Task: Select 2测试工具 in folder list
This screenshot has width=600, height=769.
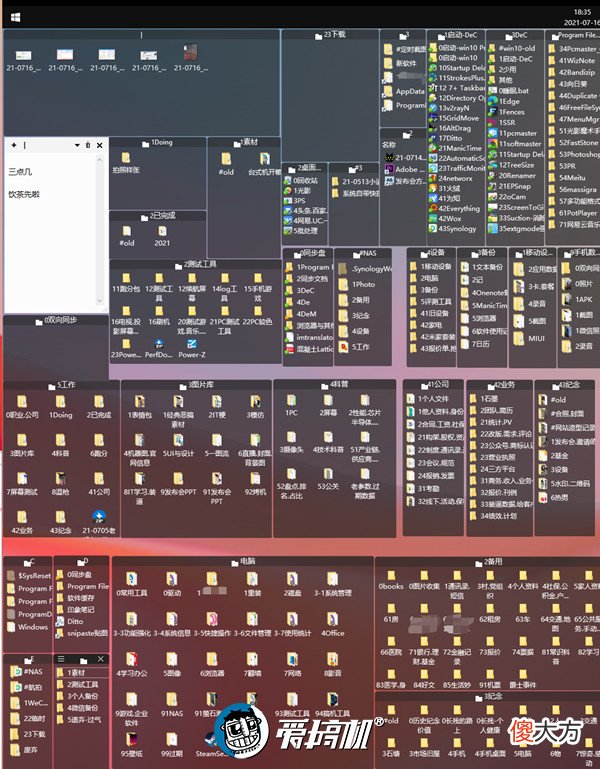Action: [78, 684]
